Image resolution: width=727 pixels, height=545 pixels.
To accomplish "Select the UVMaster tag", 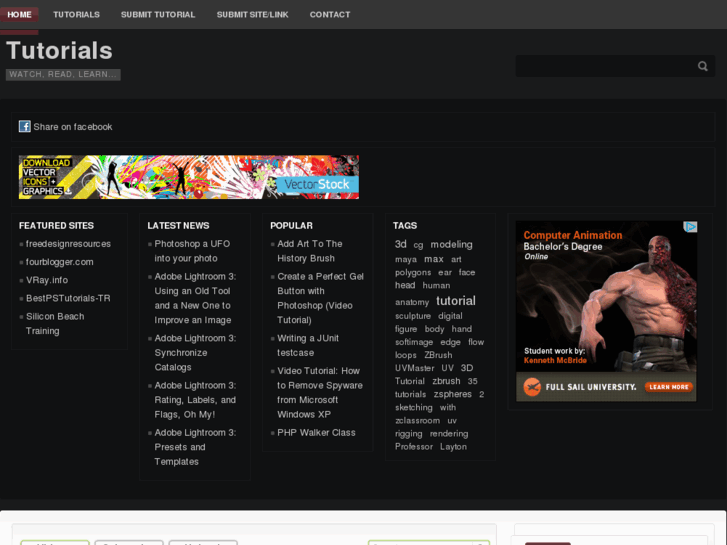I will click(x=415, y=368).
